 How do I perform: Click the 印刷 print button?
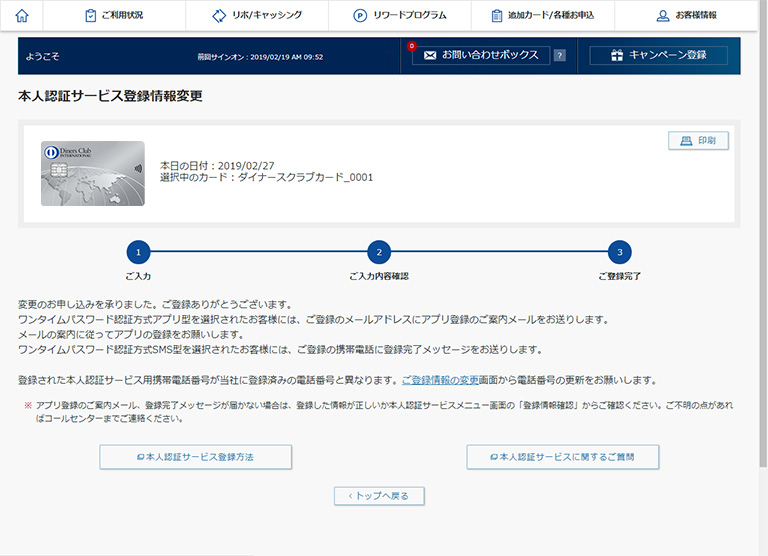tap(698, 141)
